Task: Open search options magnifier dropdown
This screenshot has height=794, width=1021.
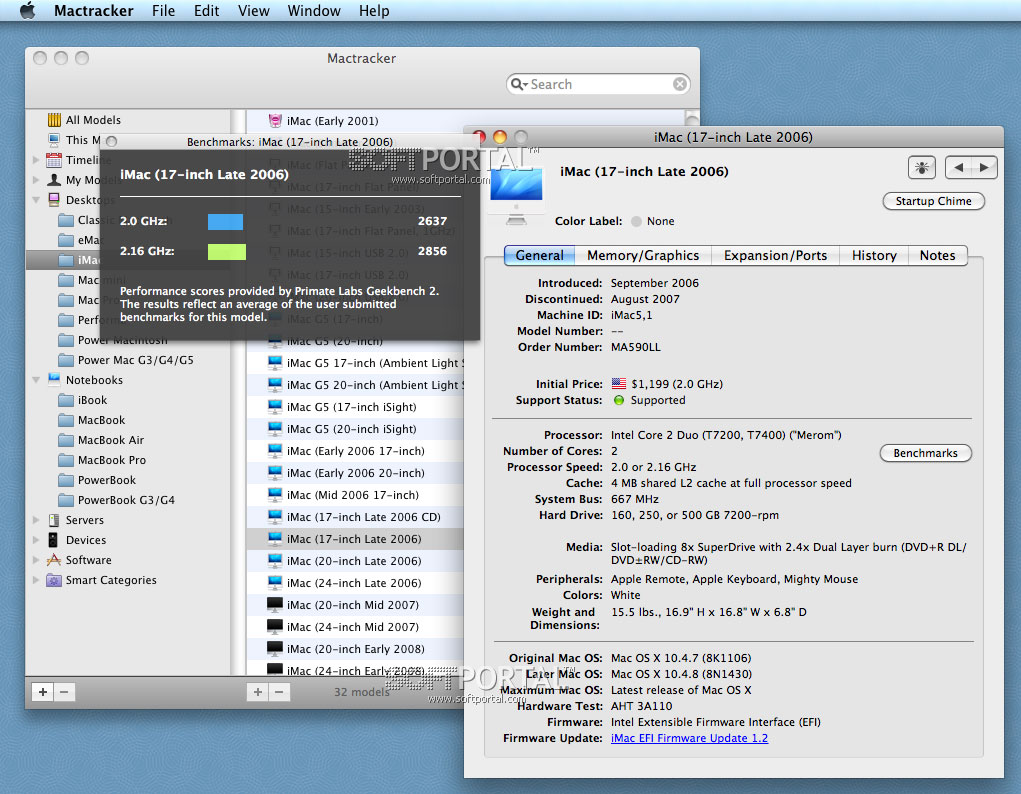Action: (518, 84)
